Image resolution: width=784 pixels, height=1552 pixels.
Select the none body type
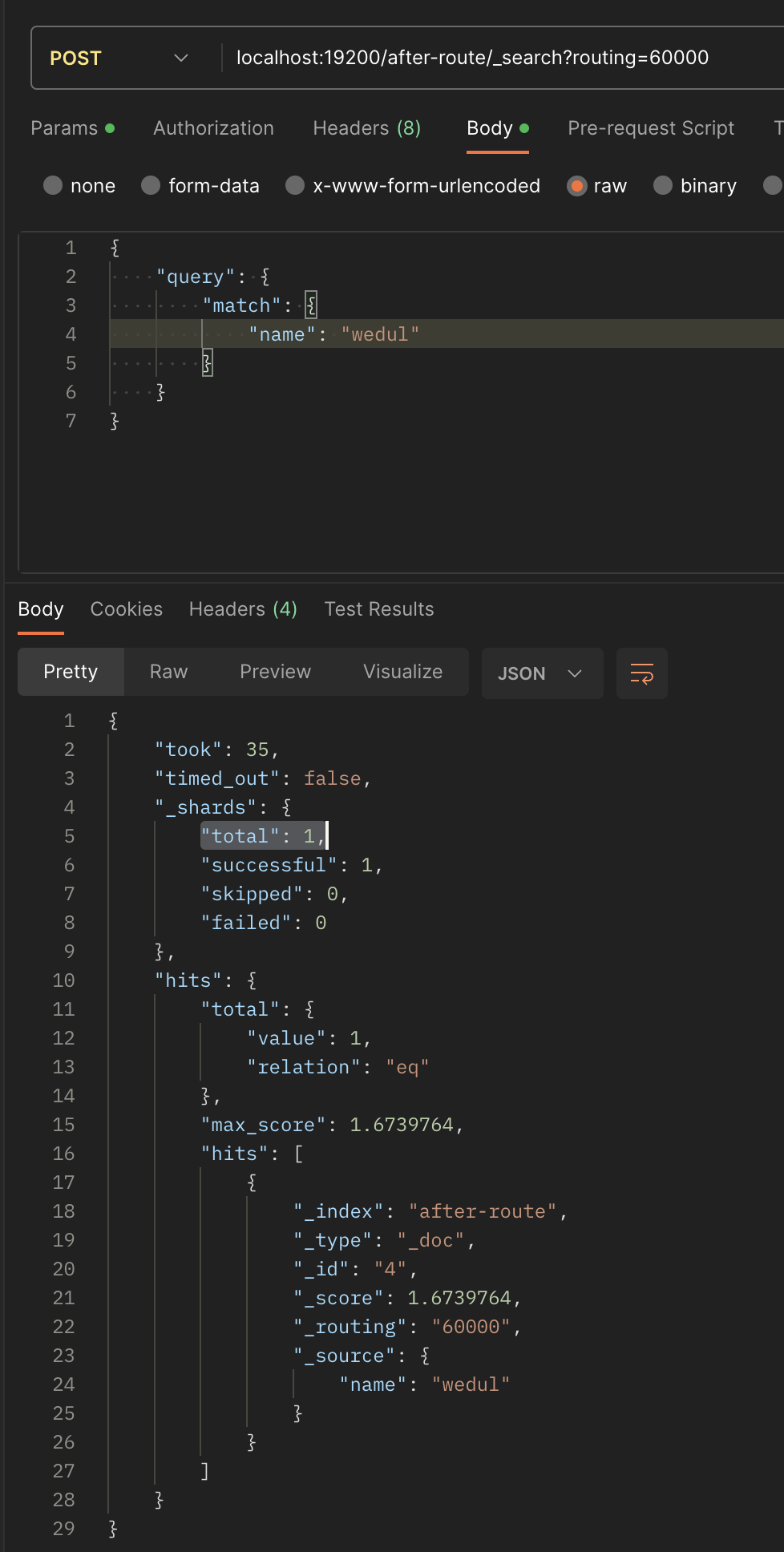(79, 186)
